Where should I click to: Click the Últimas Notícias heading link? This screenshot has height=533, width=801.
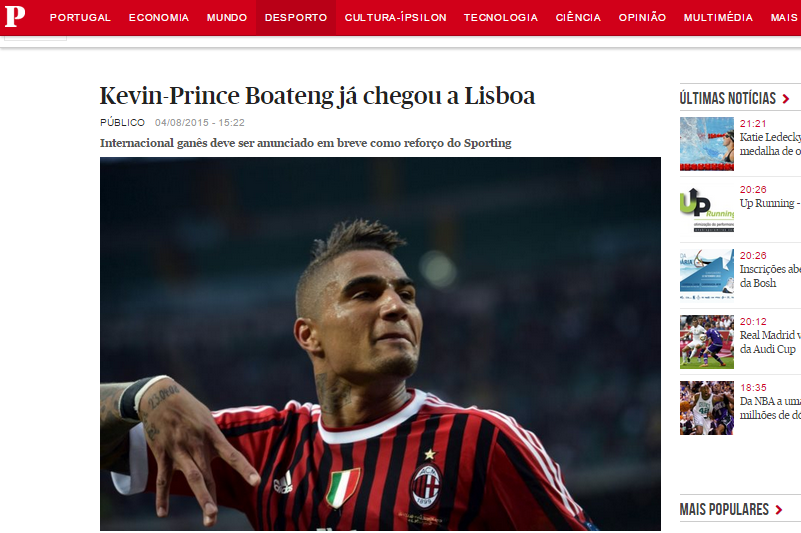coord(727,99)
